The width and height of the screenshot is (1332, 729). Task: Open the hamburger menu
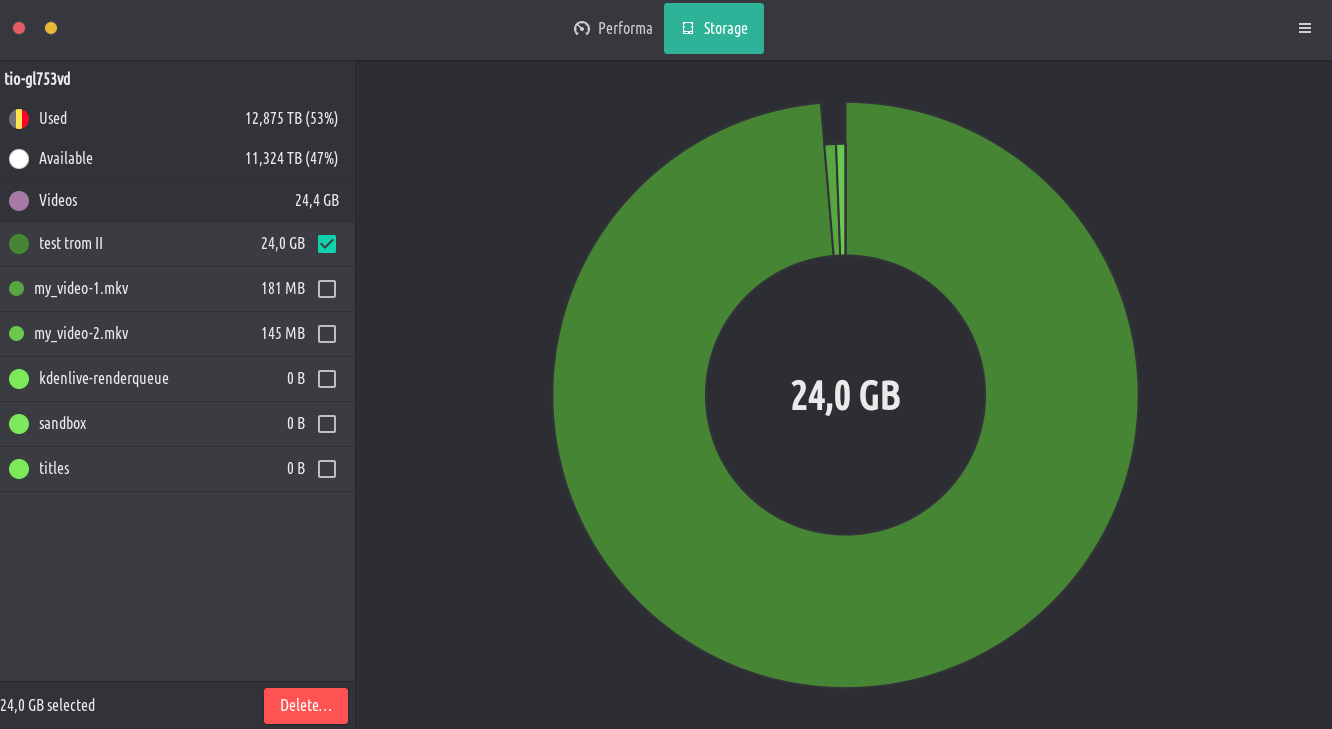1304,28
